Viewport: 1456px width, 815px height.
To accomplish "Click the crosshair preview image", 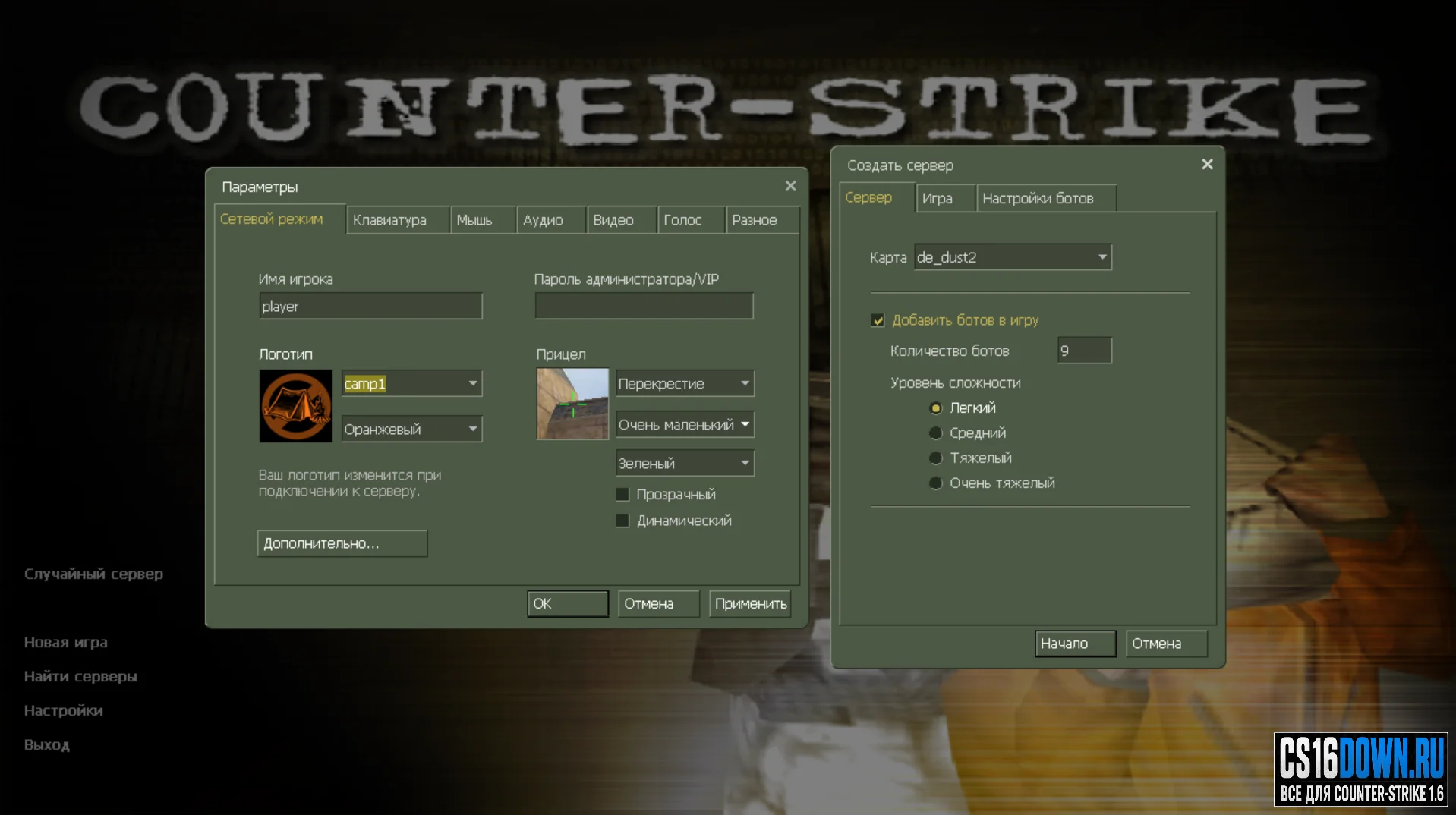I will 573,404.
